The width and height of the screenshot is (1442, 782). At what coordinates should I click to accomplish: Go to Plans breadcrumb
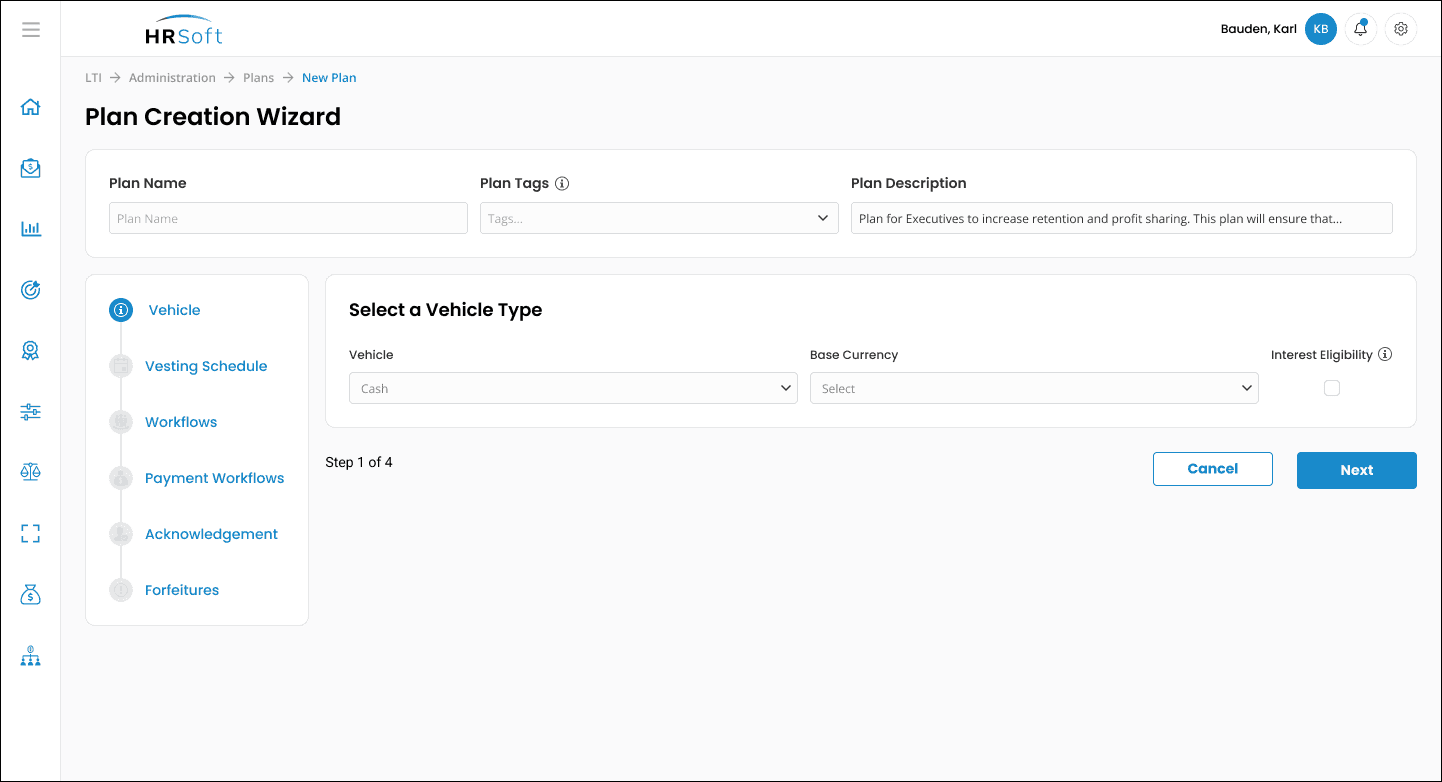[258, 77]
